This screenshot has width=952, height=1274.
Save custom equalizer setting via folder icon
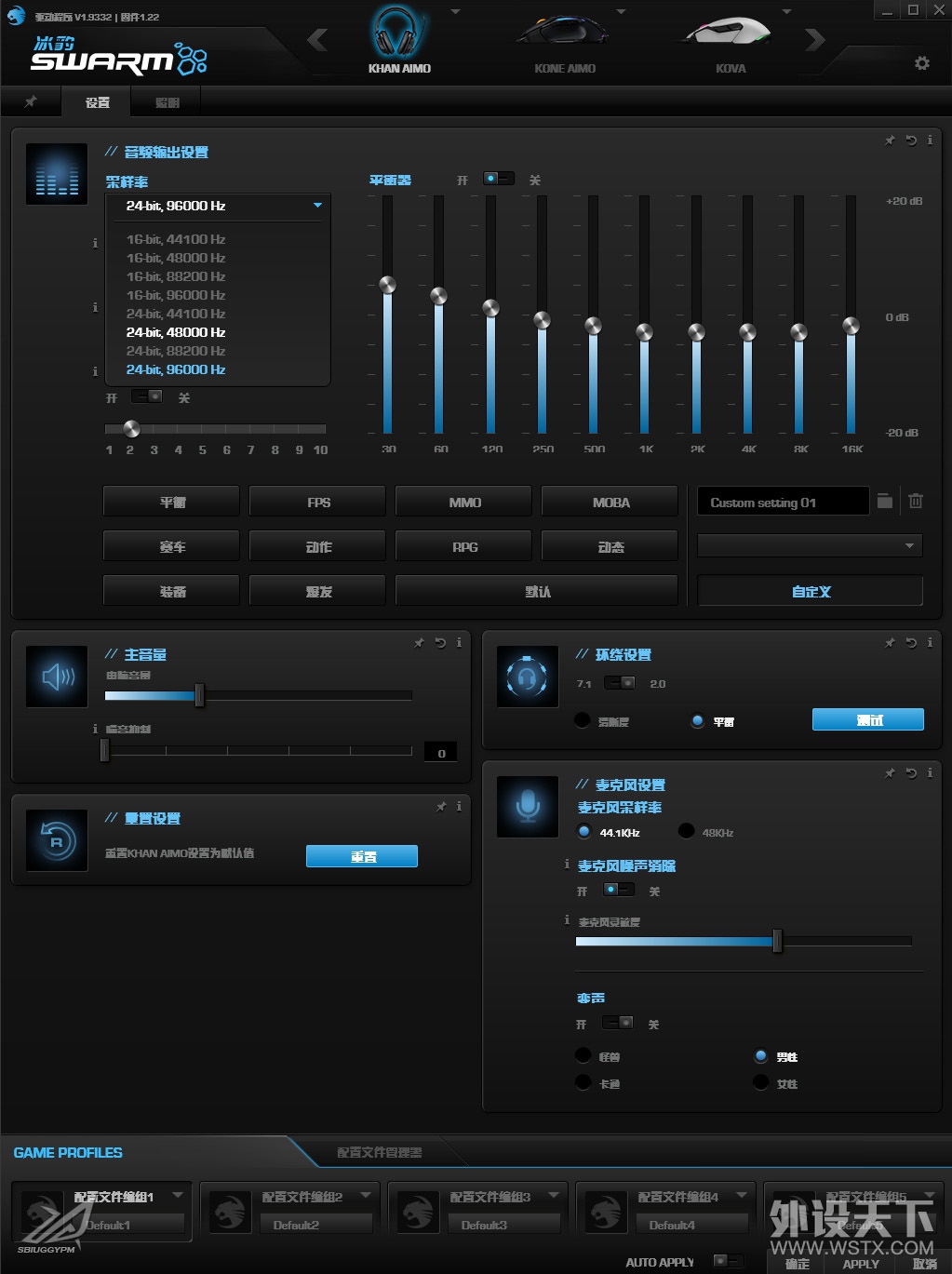pyautogui.click(x=885, y=502)
